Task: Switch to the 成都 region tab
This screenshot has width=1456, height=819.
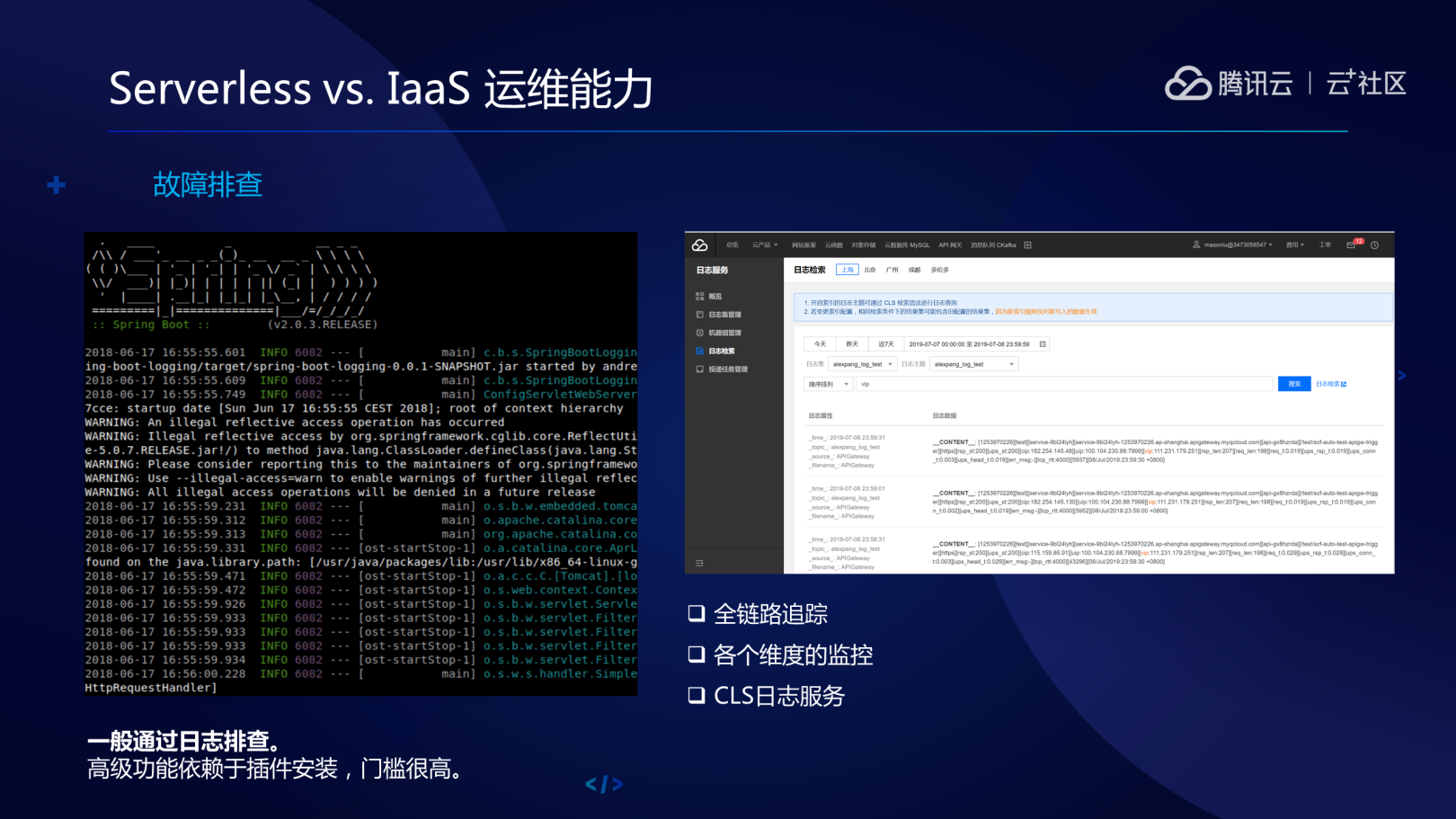Action: pos(914,270)
